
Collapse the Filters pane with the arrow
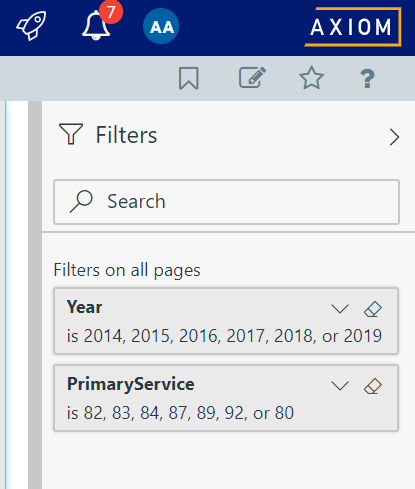(x=394, y=137)
